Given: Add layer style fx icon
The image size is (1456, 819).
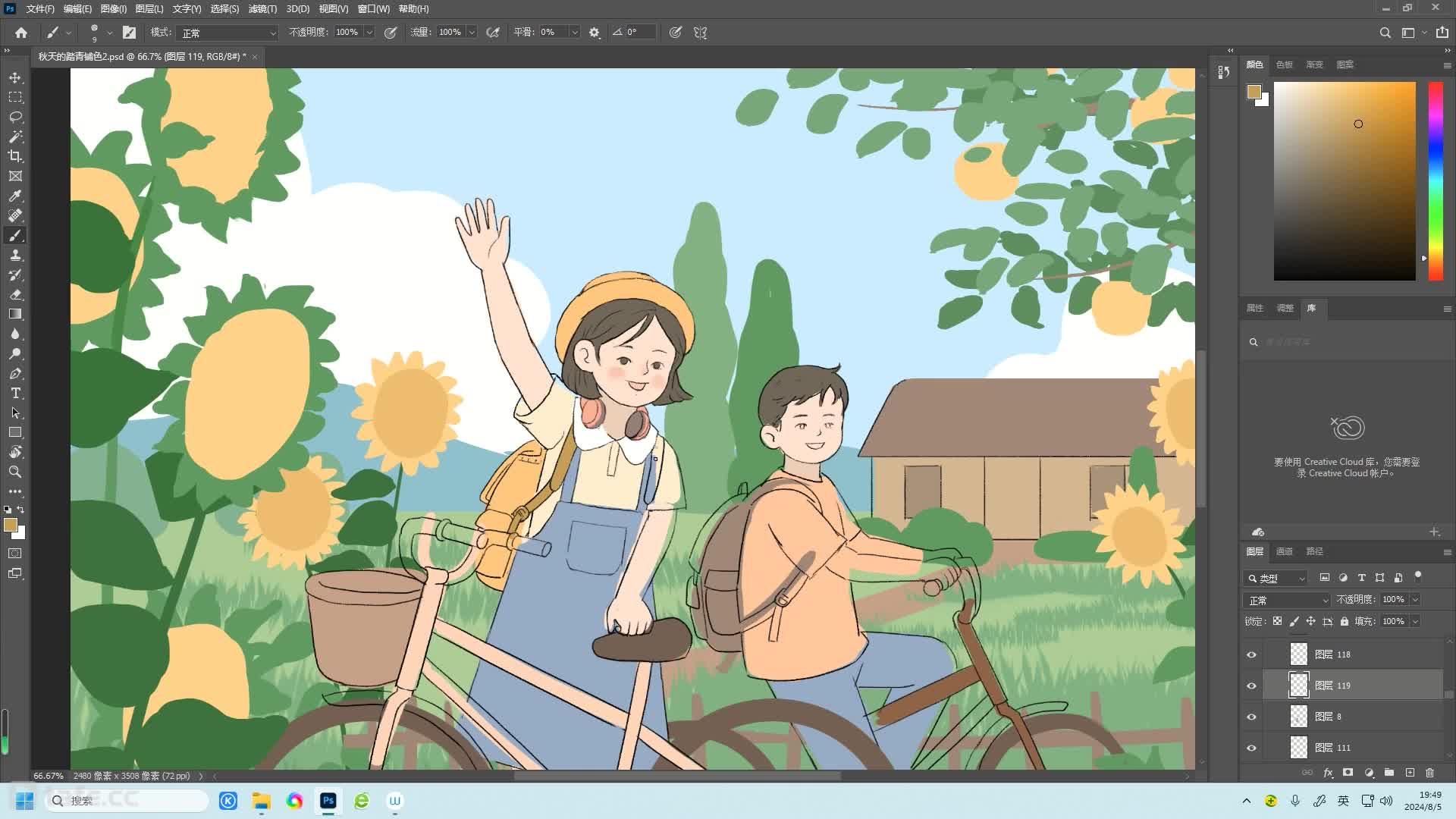Looking at the screenshot, I should coord(1328,773).
